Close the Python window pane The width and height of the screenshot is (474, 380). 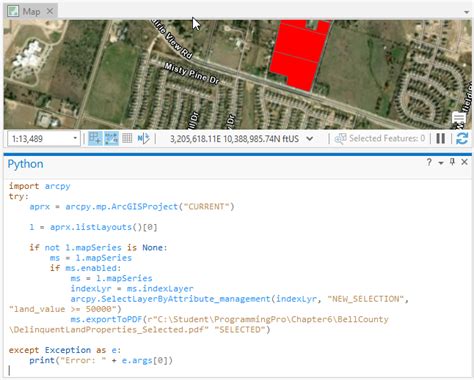(464, 162)
